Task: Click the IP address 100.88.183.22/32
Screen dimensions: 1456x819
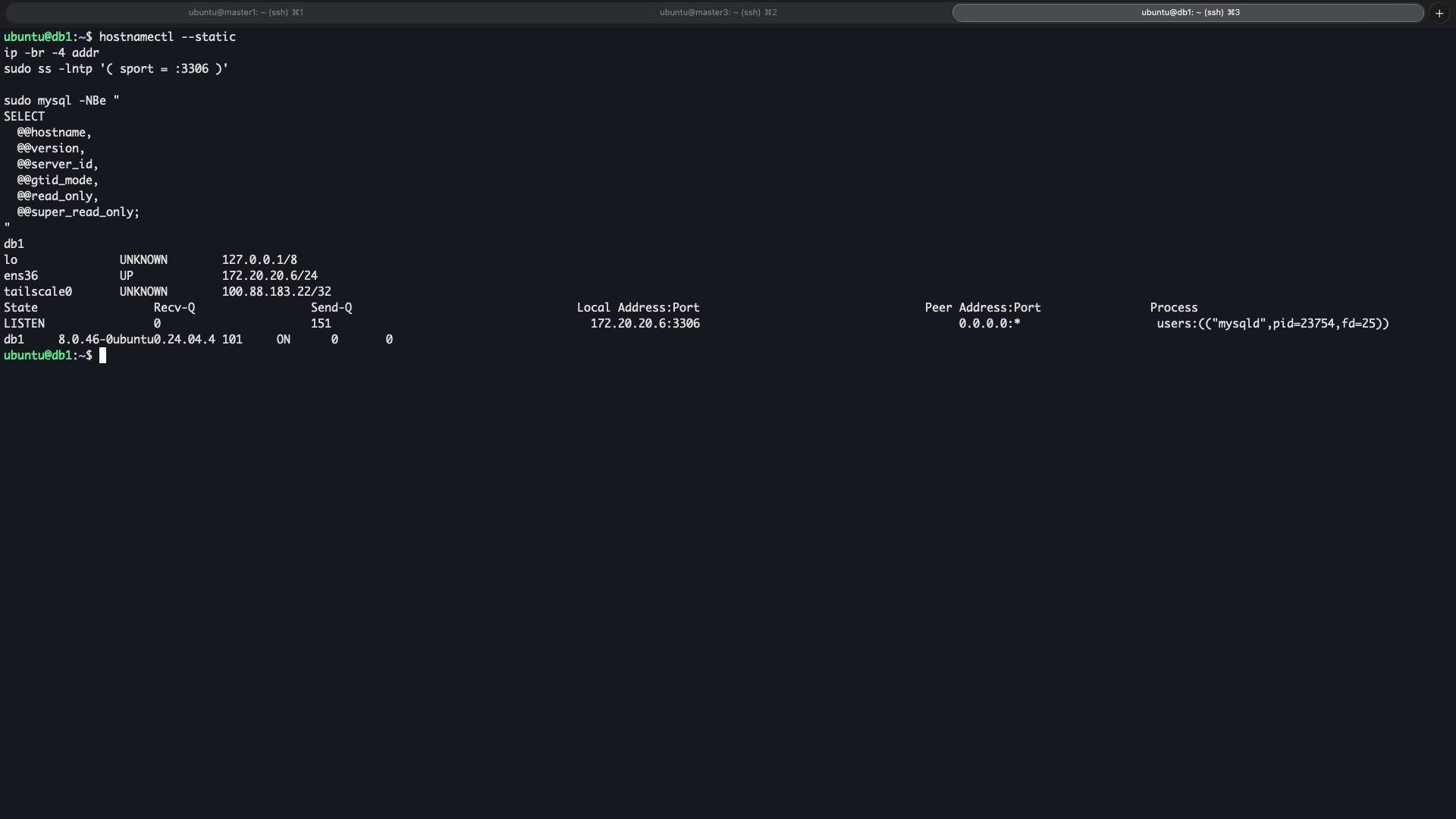Action: (276, 292)
